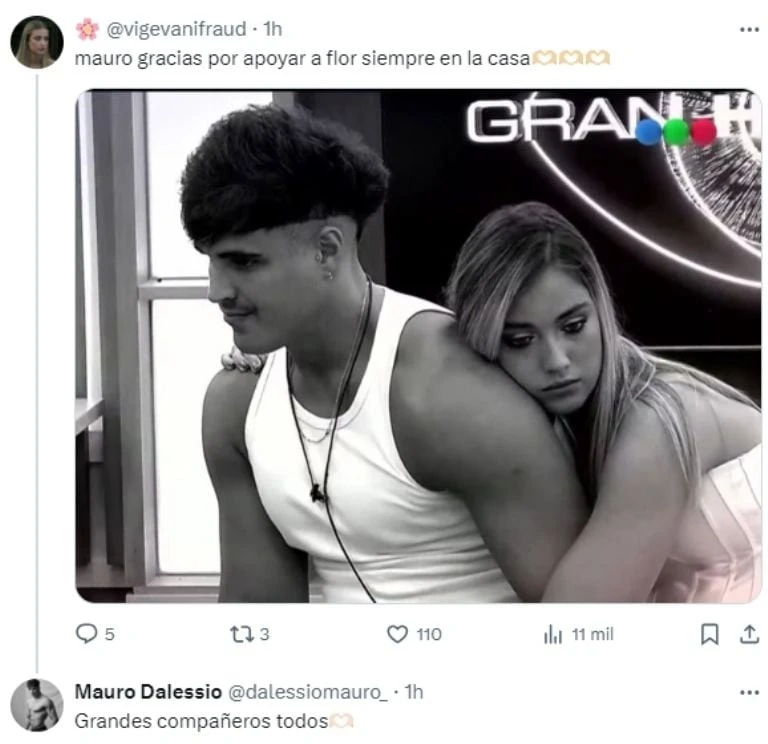Click the 1h timestamp on the @vigevanifraud tweet
This screenshot has width=768, height=744.
click(271, 30)
